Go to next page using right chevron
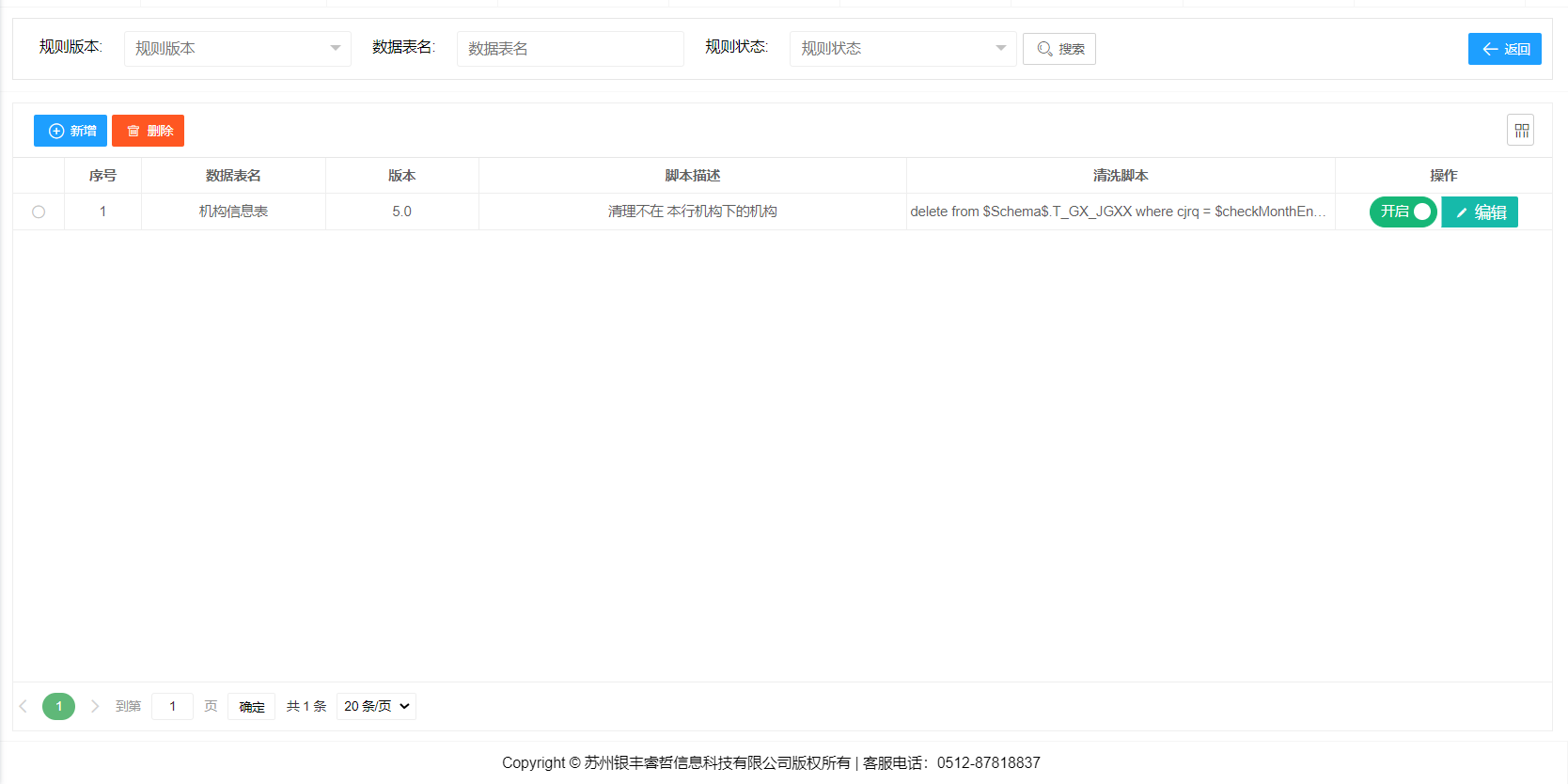Image resolution: width=1568 pixels, height=784 pixels. [x=94, y=706]
